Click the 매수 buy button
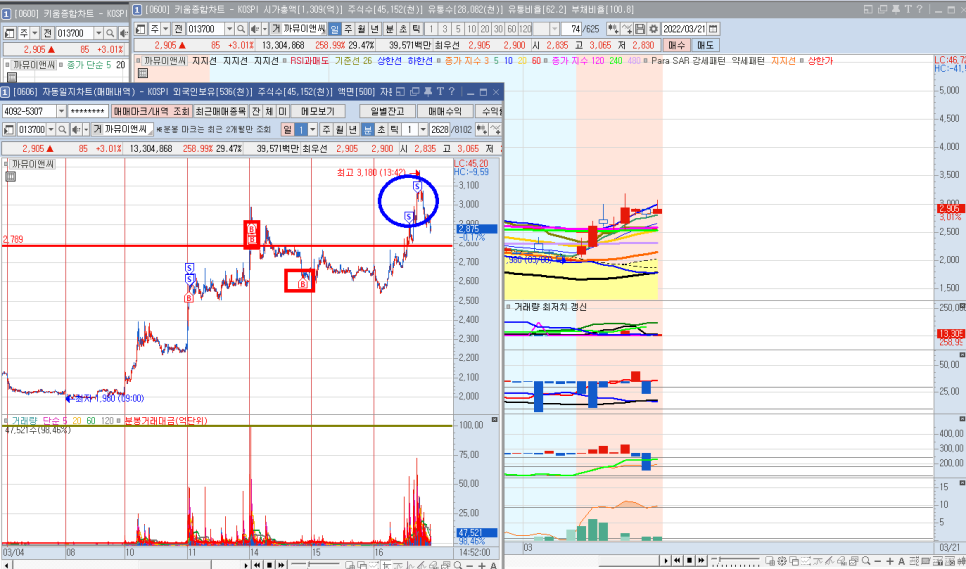Viewport: 966px width, 569px height. click(x=676, y=45)
